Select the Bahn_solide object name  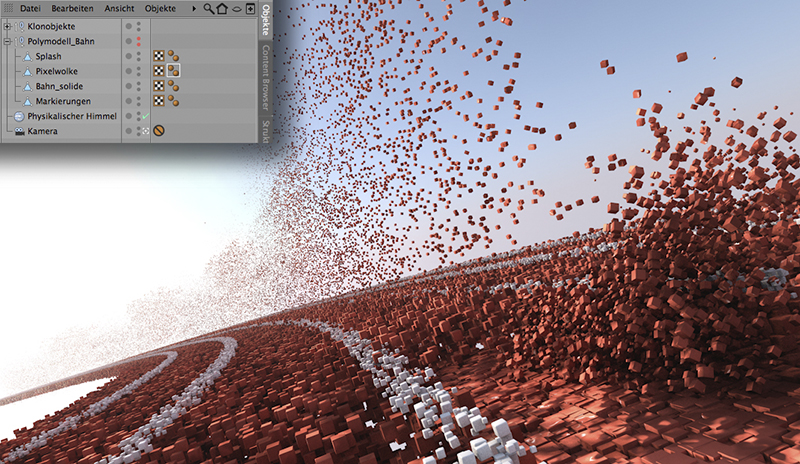point(59,86)
